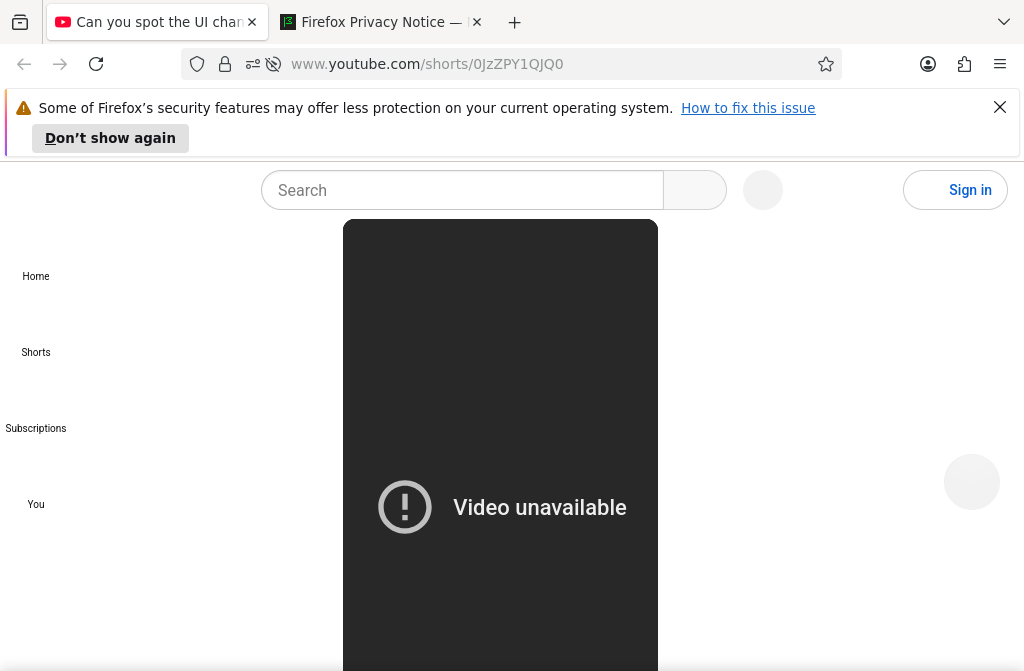Open the tracking protection shield icon

coord(197,64)
